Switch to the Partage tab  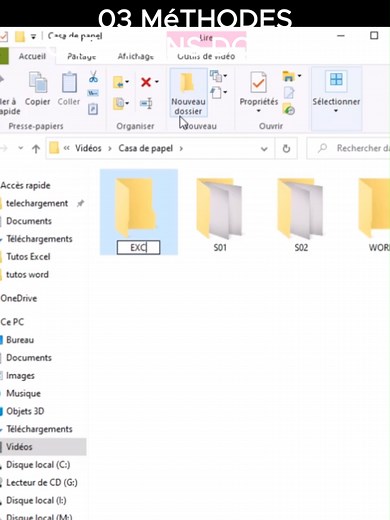(x=82, y=56)
